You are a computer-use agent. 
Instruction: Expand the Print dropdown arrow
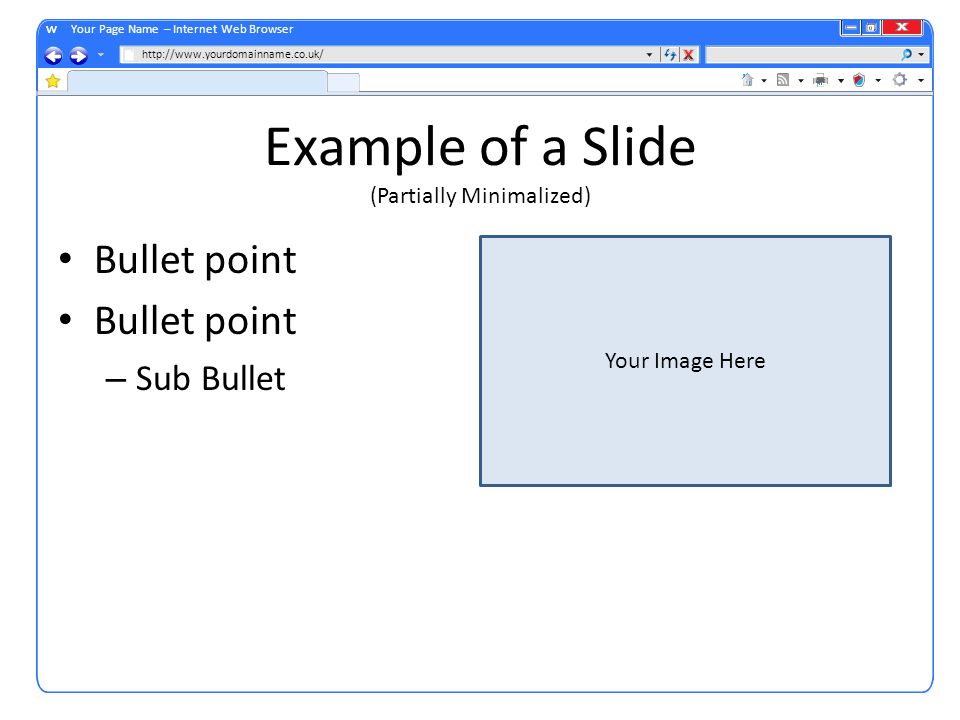pyautogui.click(x=841, y=81)
